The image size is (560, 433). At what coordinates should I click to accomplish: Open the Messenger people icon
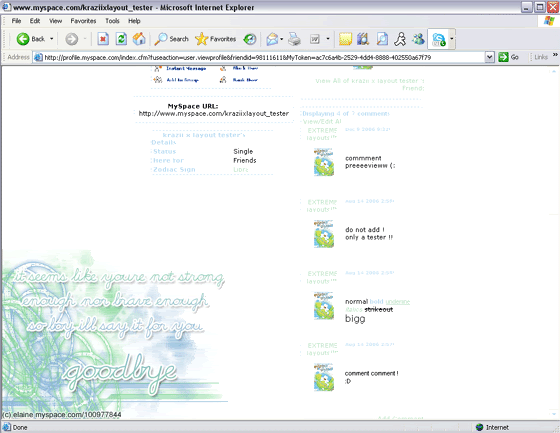pos(418,39)
